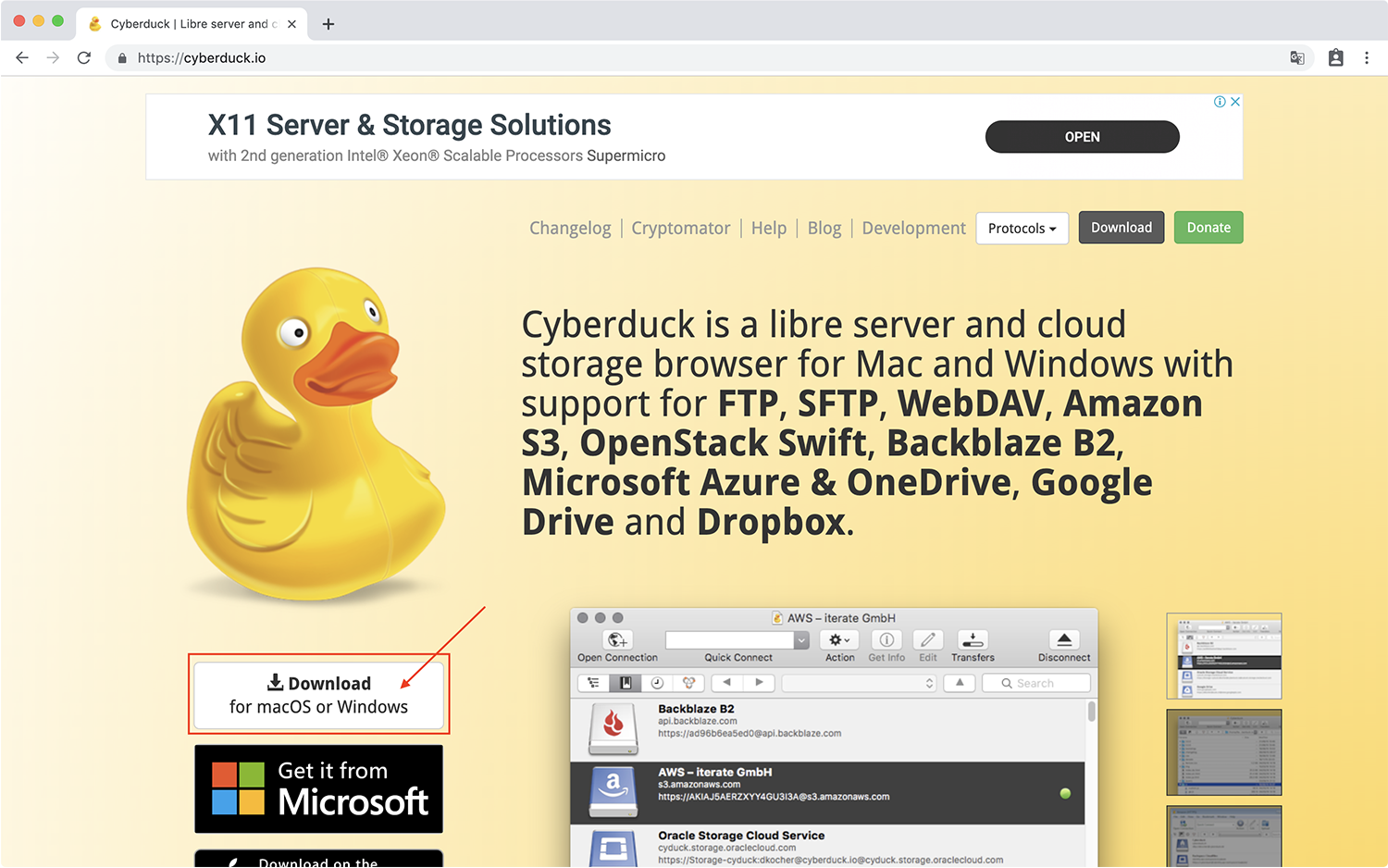Select the AWS – iterate GmbH bookmark
1388x868 pixels.
coord(827,793)
